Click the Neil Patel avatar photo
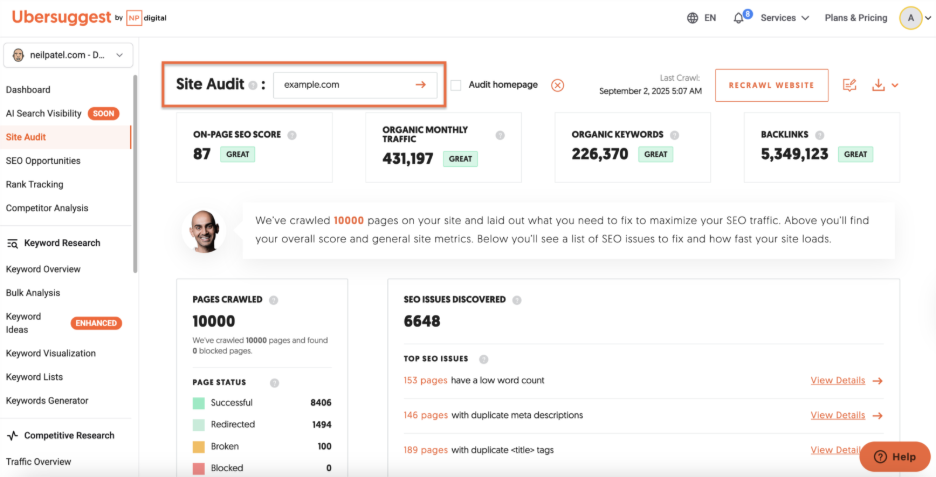936x477 pixels. (204, 230)
